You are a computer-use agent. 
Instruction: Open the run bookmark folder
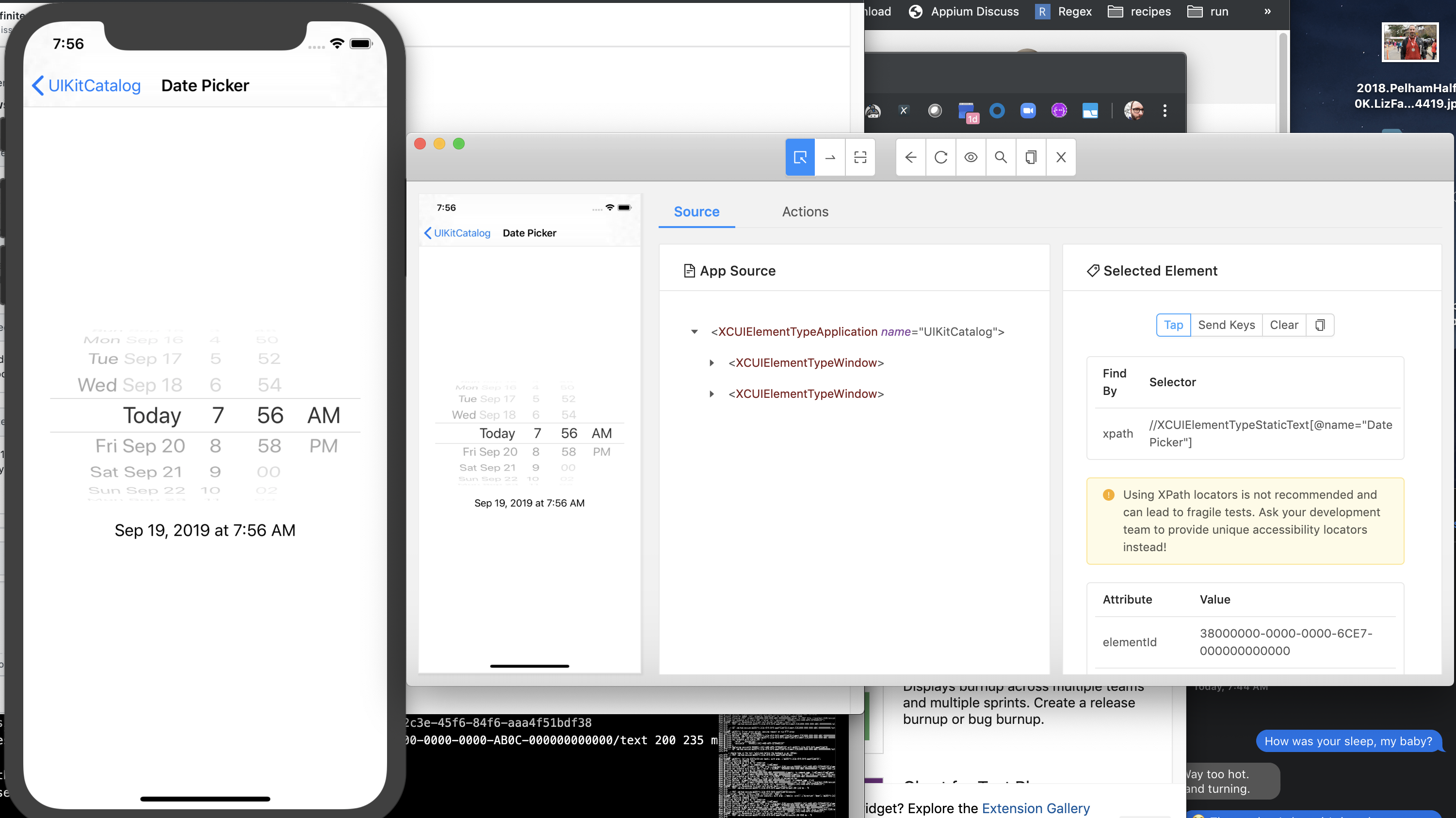point(1208,11)
